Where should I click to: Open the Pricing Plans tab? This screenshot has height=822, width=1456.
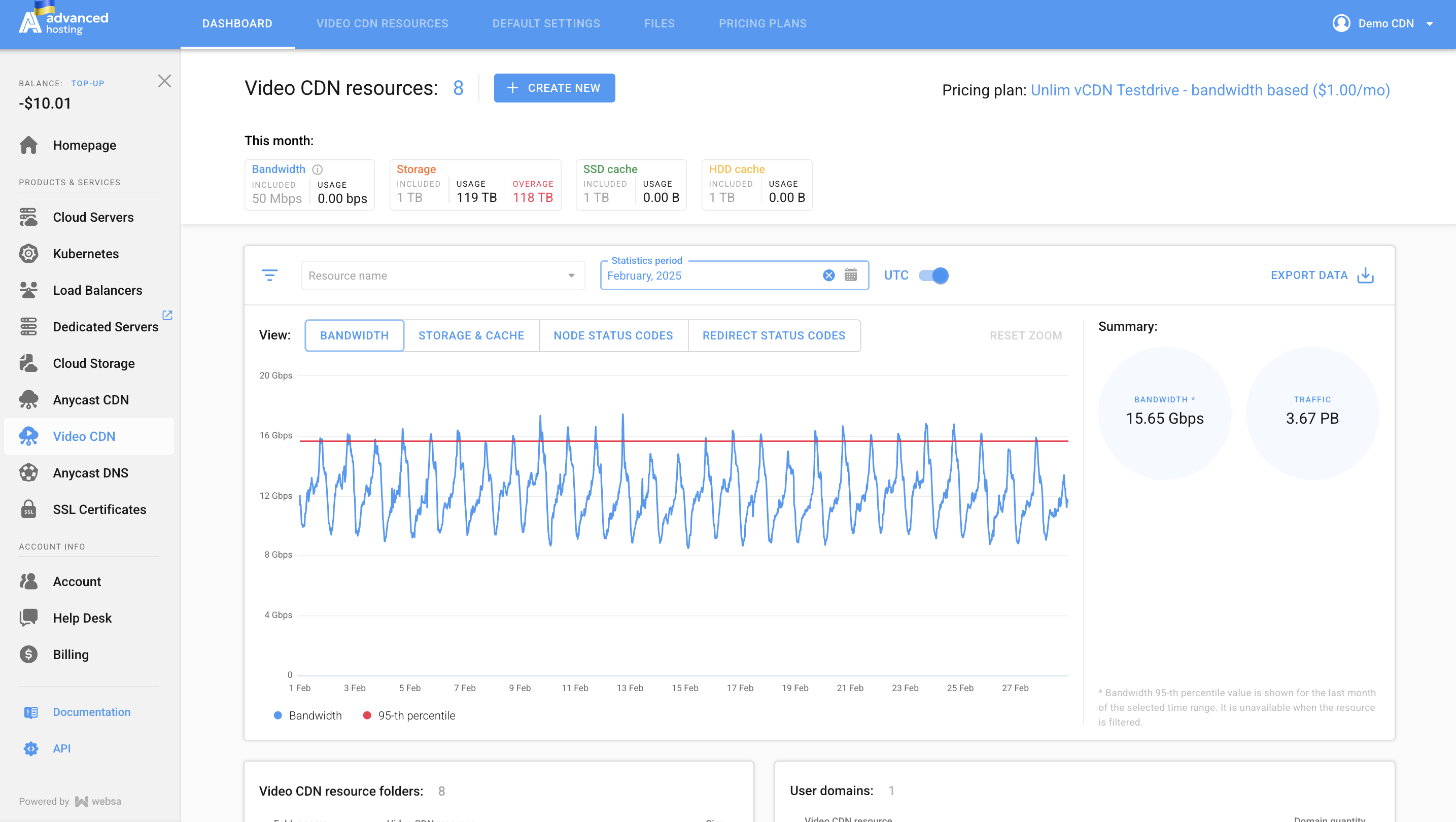pos(762,24)
